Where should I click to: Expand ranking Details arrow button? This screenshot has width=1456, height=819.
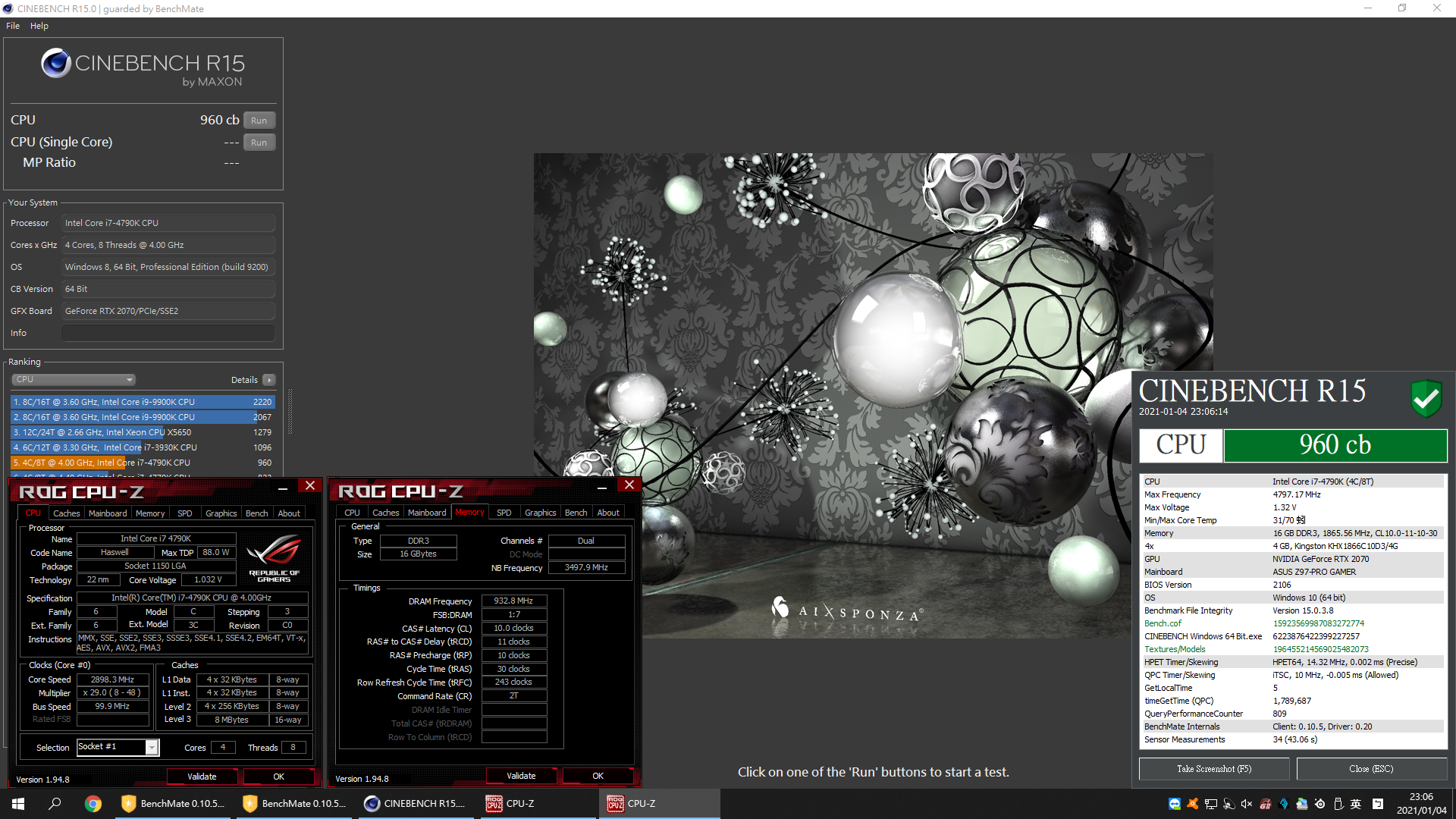tap(269, 380)
